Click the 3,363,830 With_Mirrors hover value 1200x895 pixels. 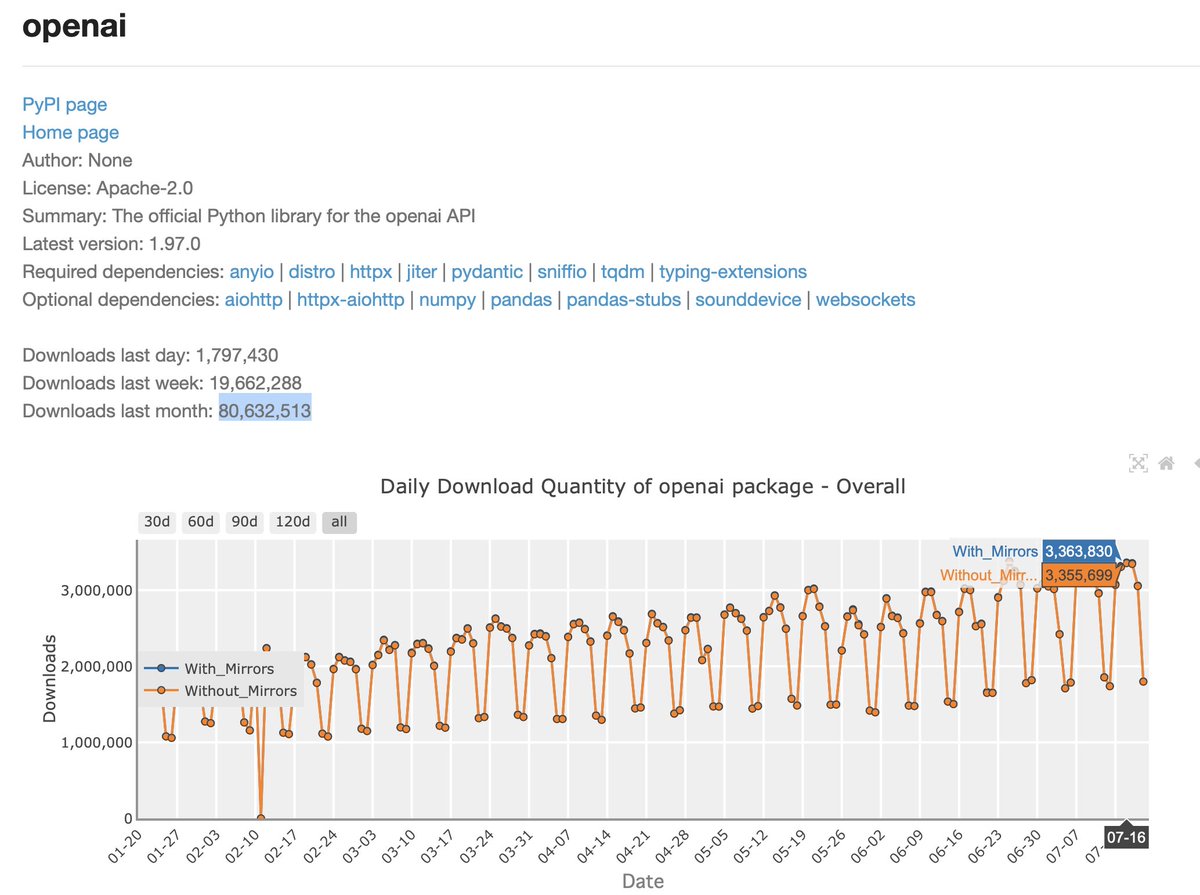pyautogui.click(x=1079, y=551)
